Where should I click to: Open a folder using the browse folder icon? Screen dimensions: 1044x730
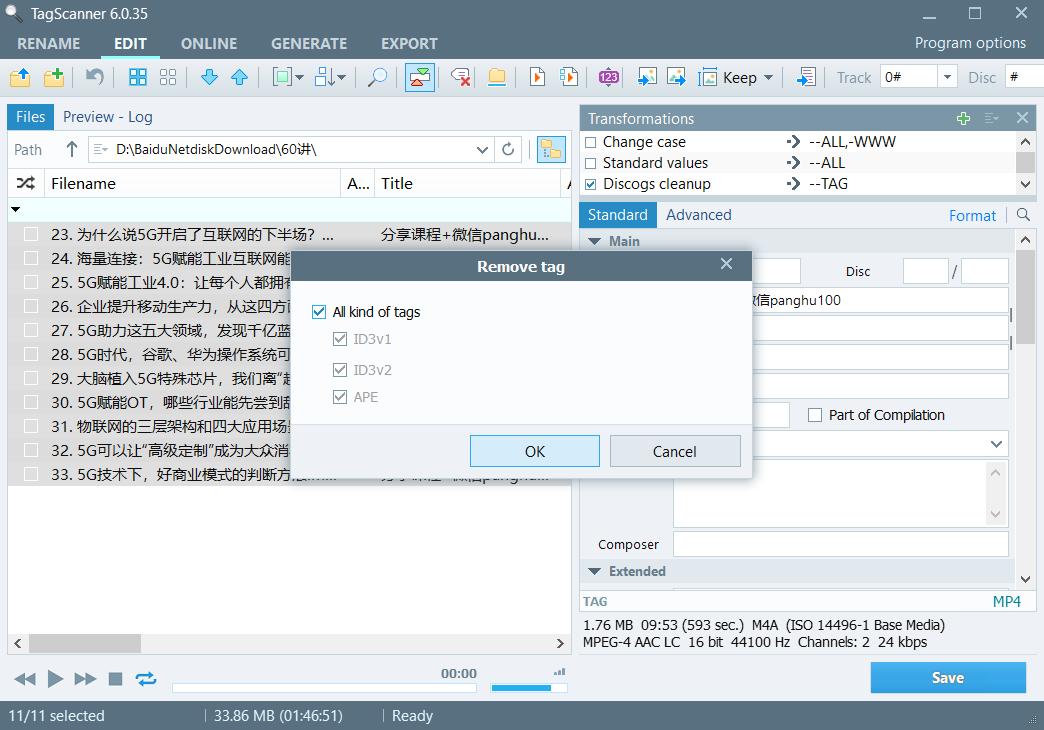(19, 77)
